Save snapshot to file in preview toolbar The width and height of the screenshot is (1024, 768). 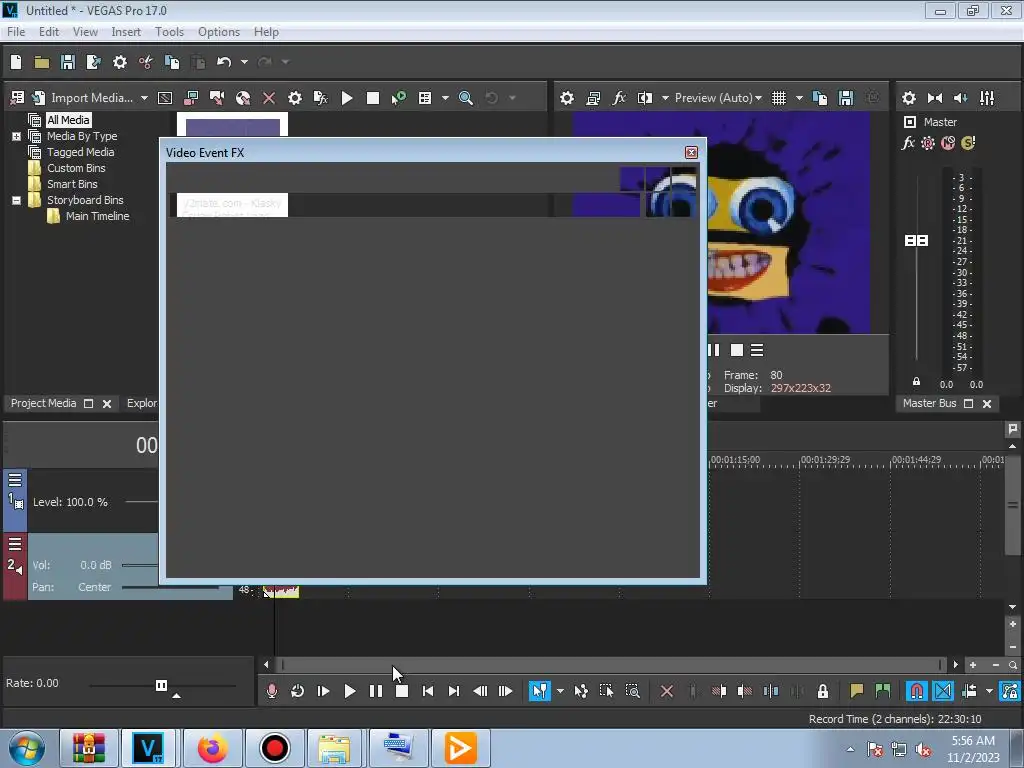click(x=846, y=98)
